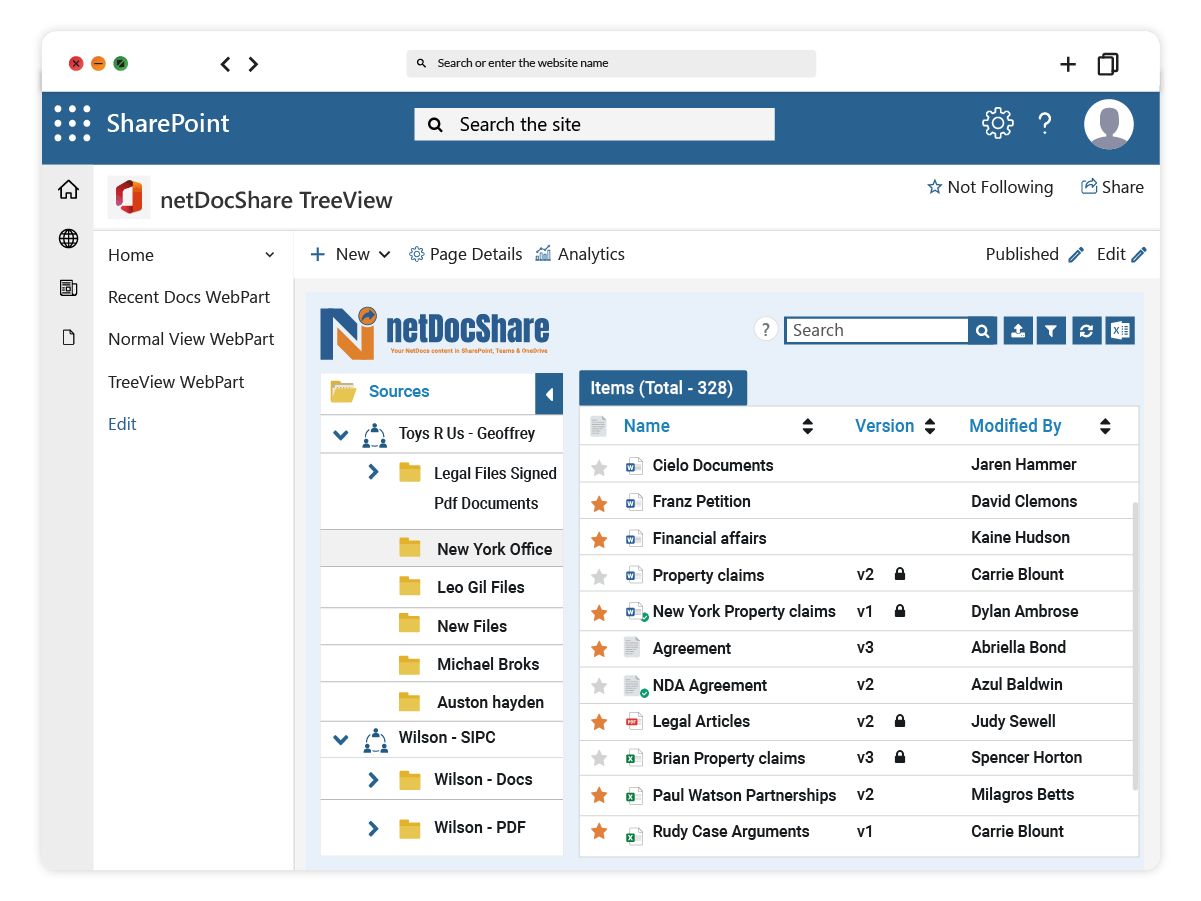
Task: Expand Legal Files Signed Pdf Documents folder
Action: [373, 472]
